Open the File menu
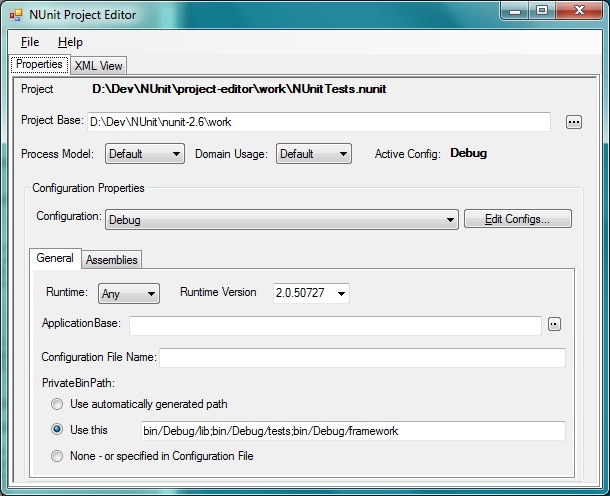 point(30,42)
